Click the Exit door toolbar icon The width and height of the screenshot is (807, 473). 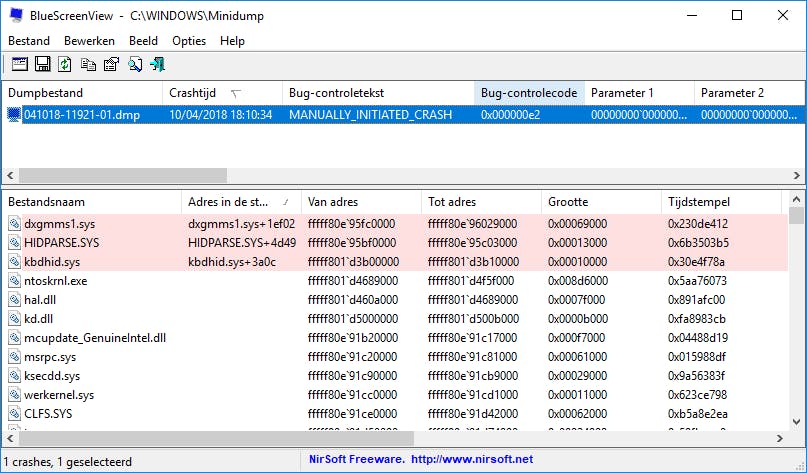pyautogui.click(x=157, y=64)
